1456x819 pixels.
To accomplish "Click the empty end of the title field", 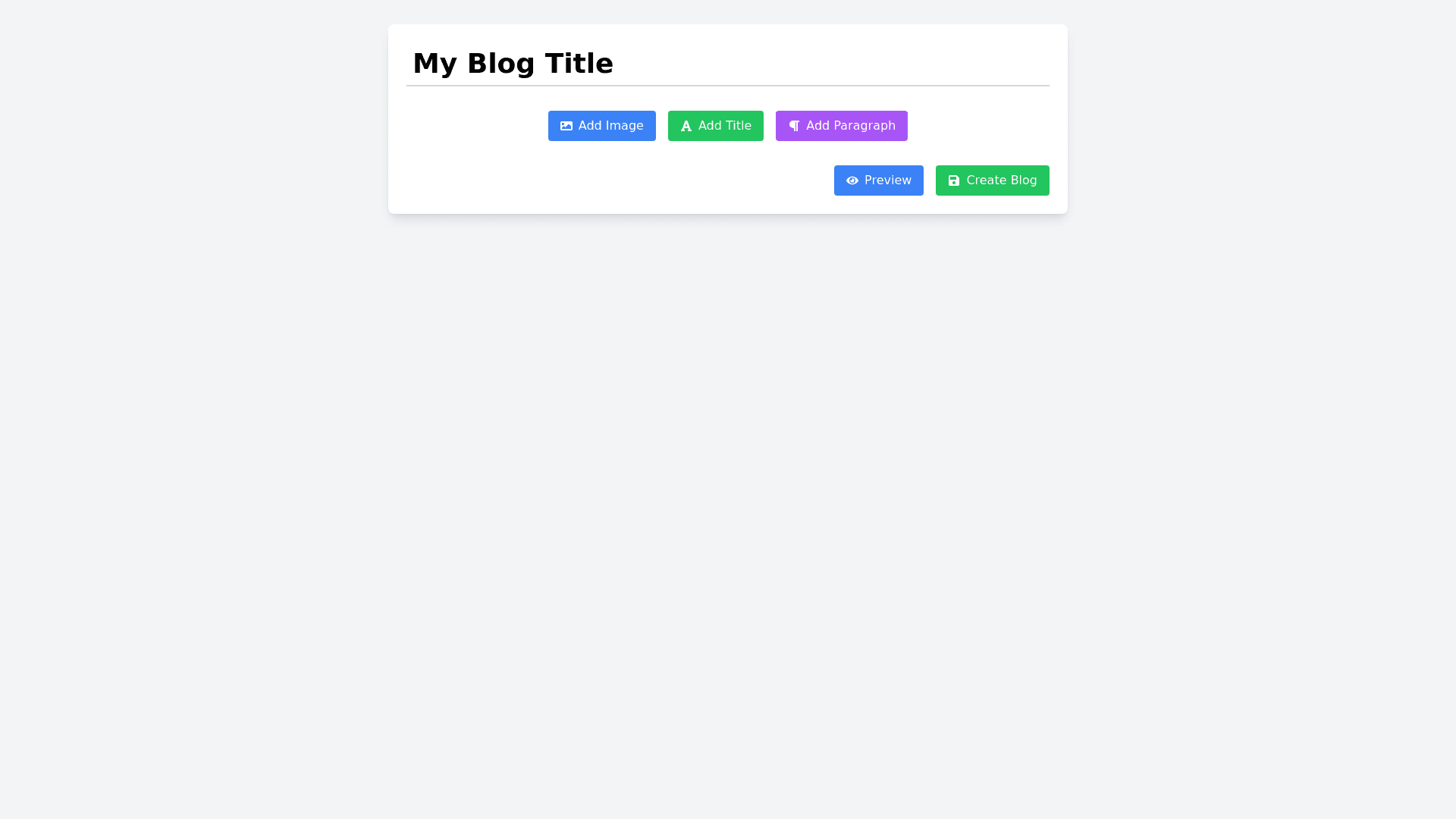I will 910,64.
